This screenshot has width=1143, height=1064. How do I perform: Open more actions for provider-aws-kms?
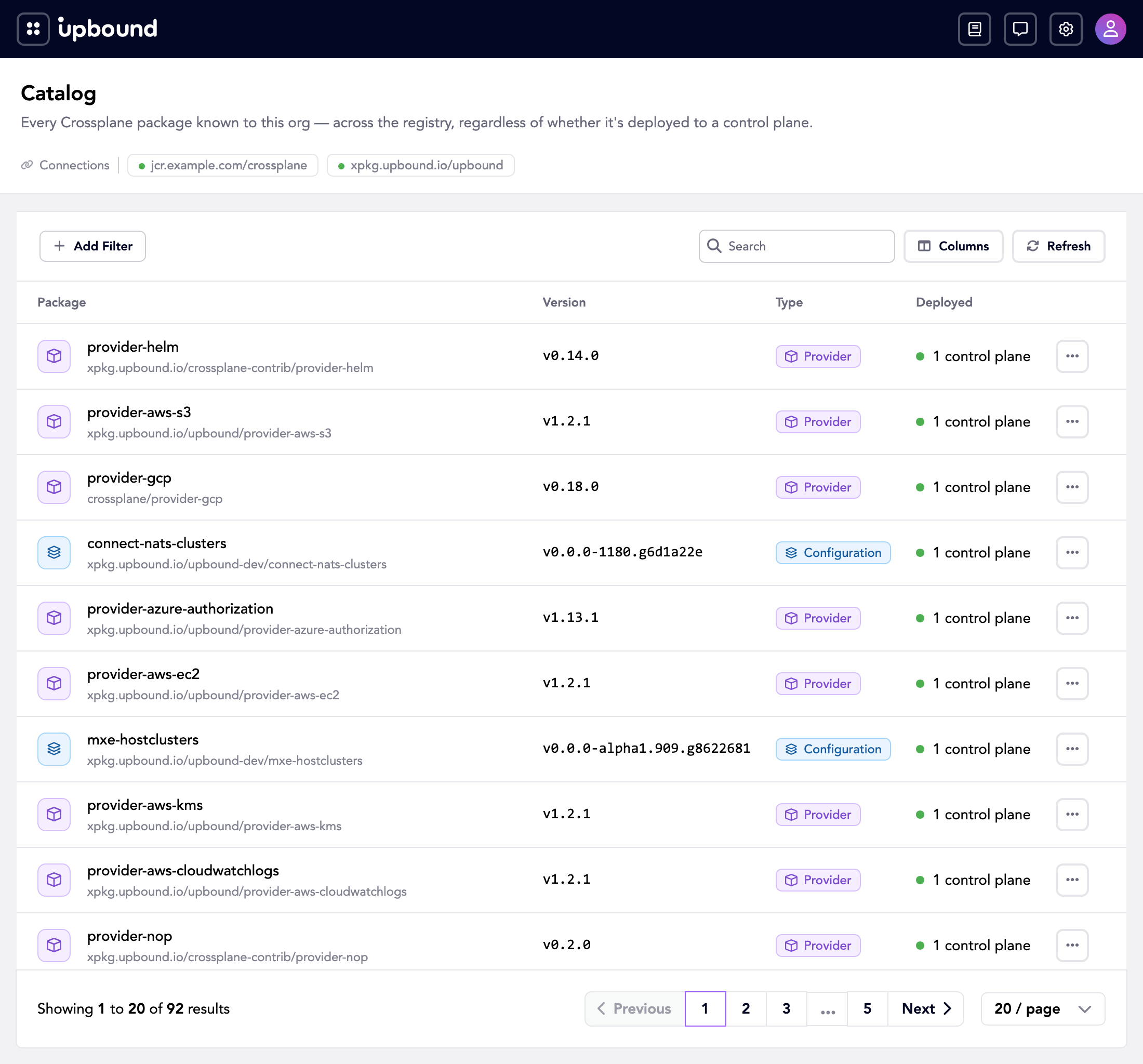(1072, 815)
